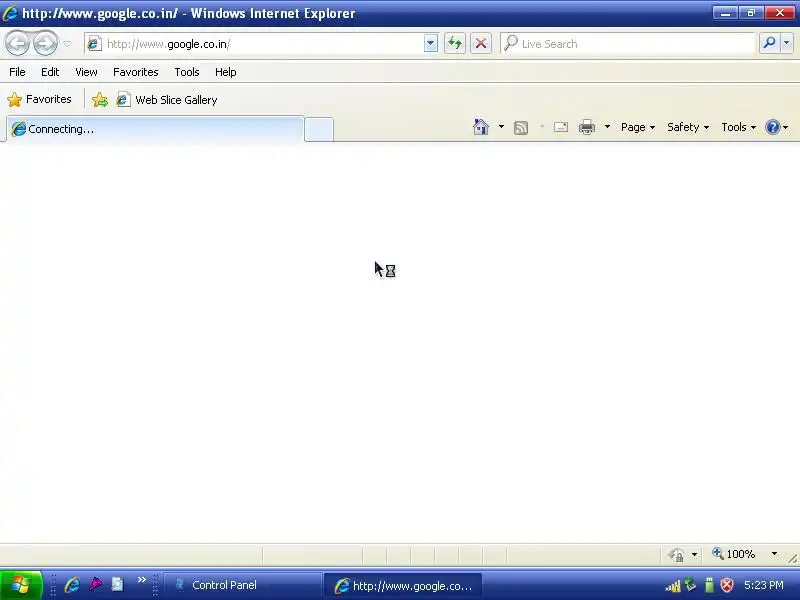Launch Internet Explorer from Quick Launch
Viewport: 800px width, 600px height.
tap(72, 585)
